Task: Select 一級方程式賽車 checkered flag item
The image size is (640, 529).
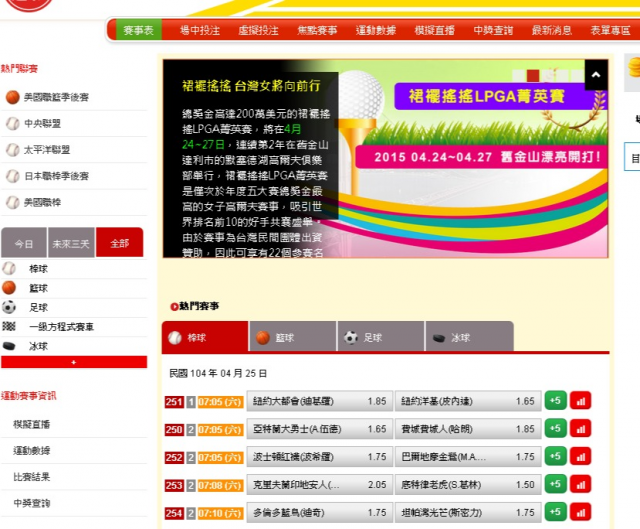Action: click(x=60, y=326)
